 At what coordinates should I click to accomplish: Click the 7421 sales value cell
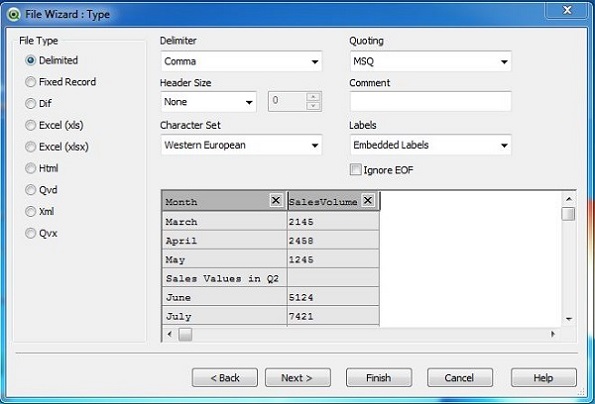click(x=333, y=316)
